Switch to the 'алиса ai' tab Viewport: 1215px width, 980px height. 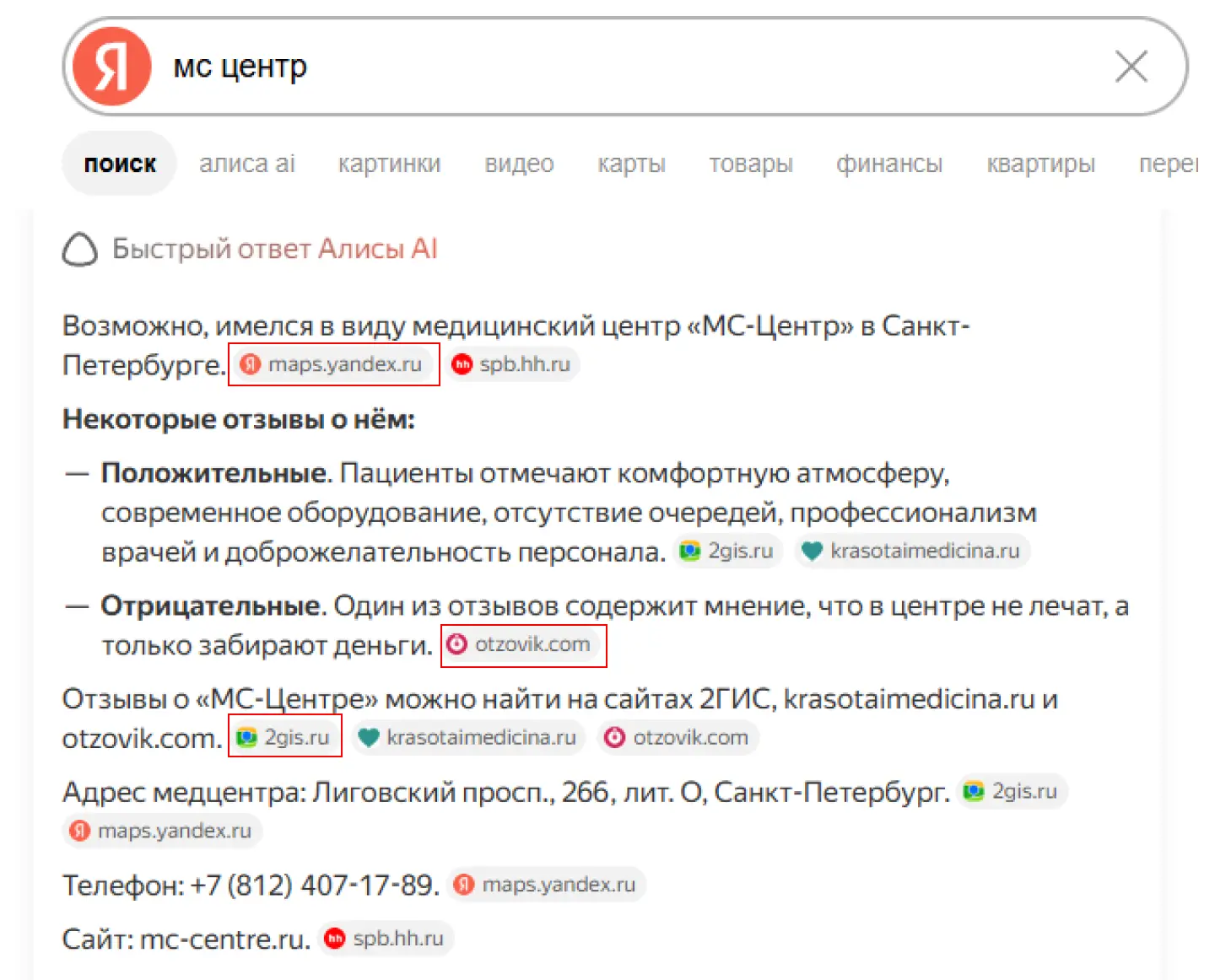tap(247, 164)
